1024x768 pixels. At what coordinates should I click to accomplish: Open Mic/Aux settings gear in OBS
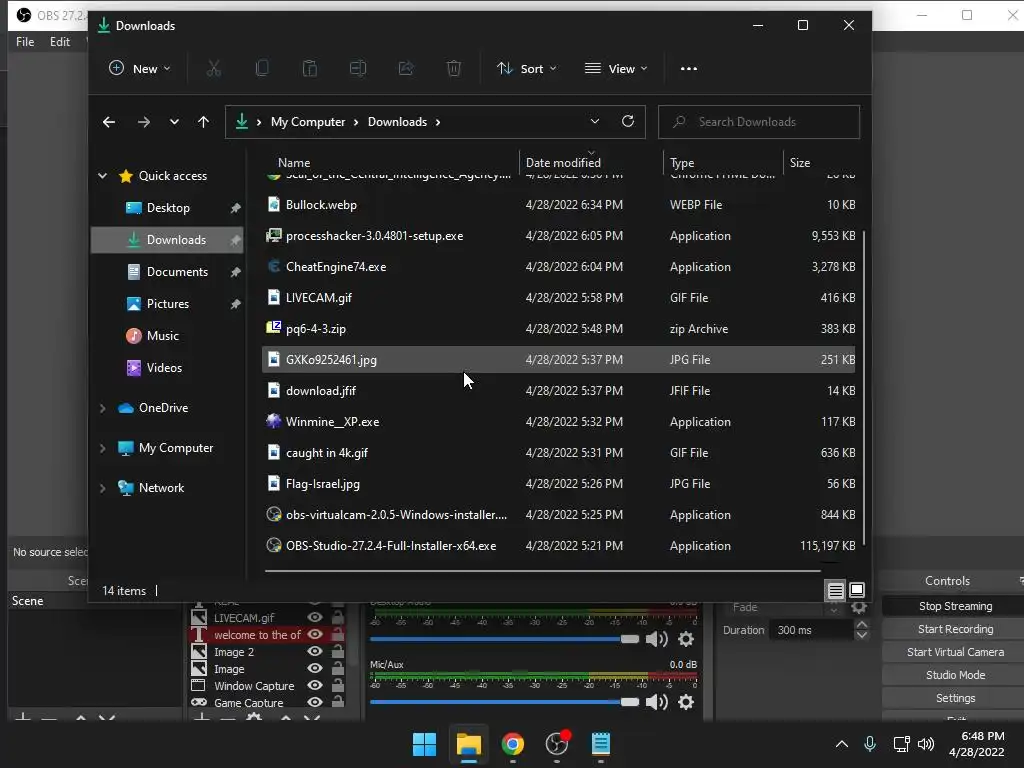coord(686,702)
